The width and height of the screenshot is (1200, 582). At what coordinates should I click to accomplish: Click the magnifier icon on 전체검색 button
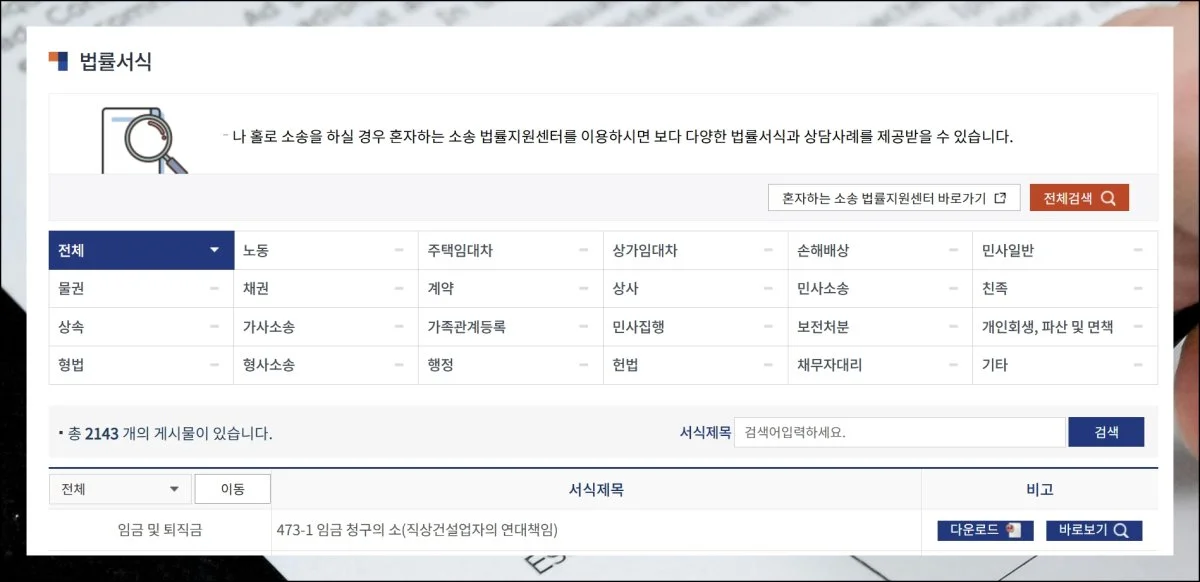click(1108, 198)
